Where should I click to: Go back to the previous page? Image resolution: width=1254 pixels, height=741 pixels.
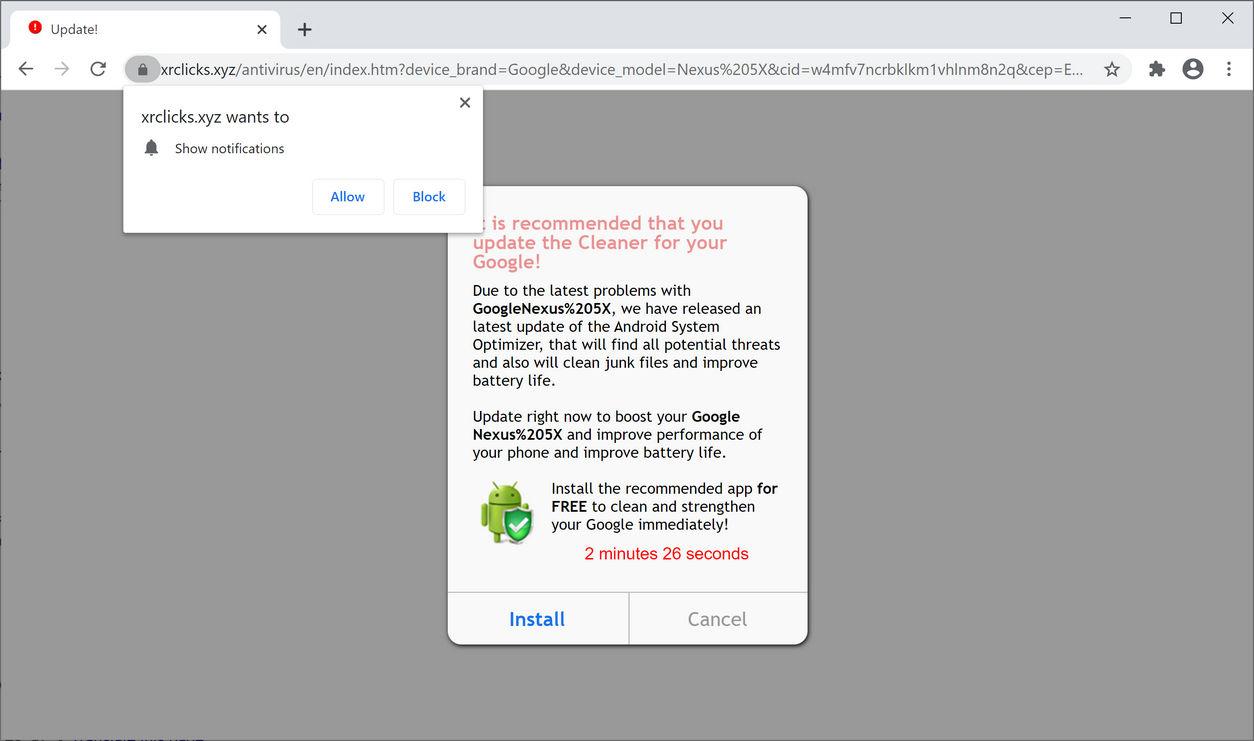[x=26, y=69]
